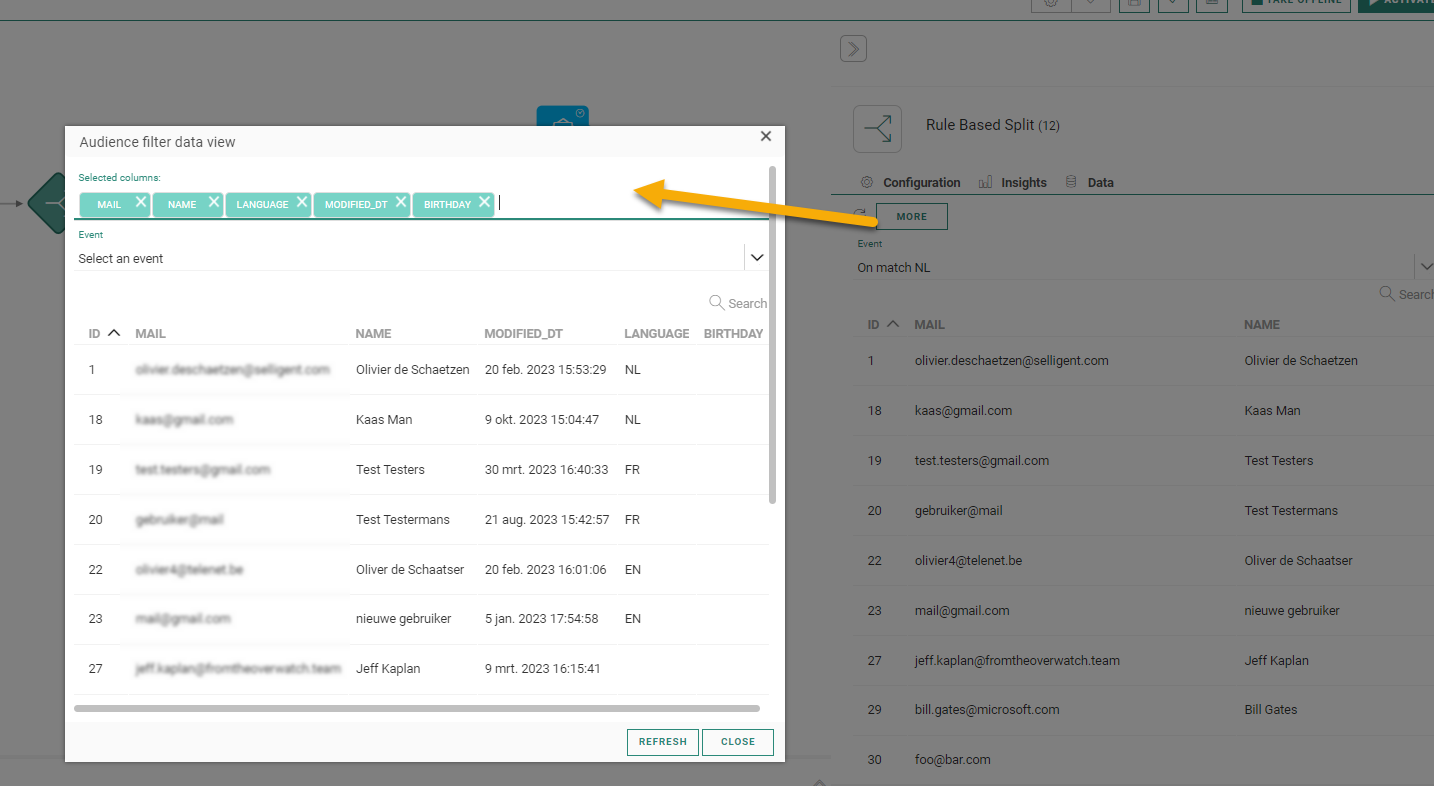Screen dimensions: 1434x786
Task: Click the dialog horizontal scrollbar
Action: [x=416, y=708]
